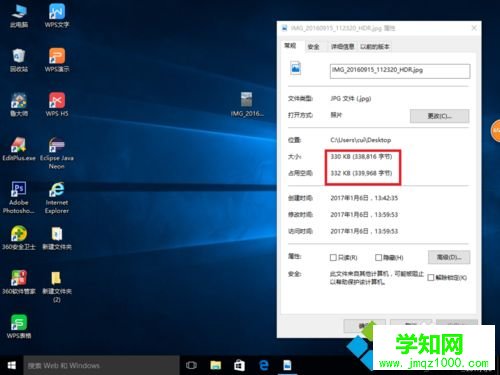The height and width of the screenshot is (375, 500).
Task: Open File Explorer from the taskbar
Action: click(216, 365)
